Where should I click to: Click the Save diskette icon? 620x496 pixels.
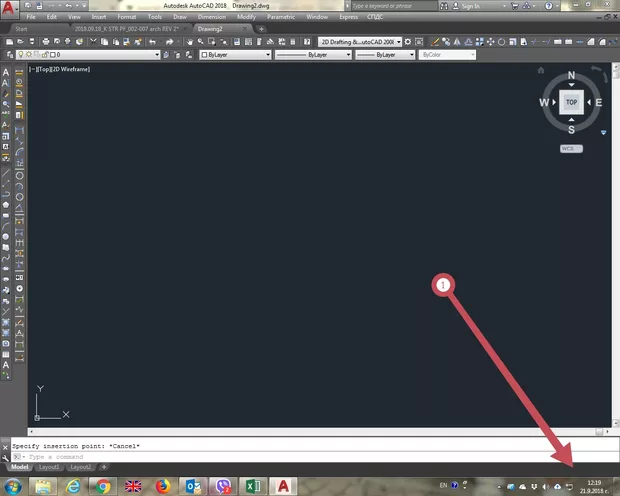tap(32, 42)
